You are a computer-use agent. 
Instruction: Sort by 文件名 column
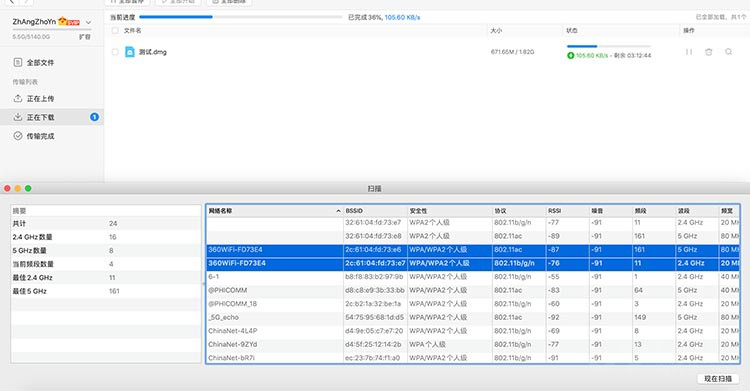pyautogui.click(x=132, y=31)
